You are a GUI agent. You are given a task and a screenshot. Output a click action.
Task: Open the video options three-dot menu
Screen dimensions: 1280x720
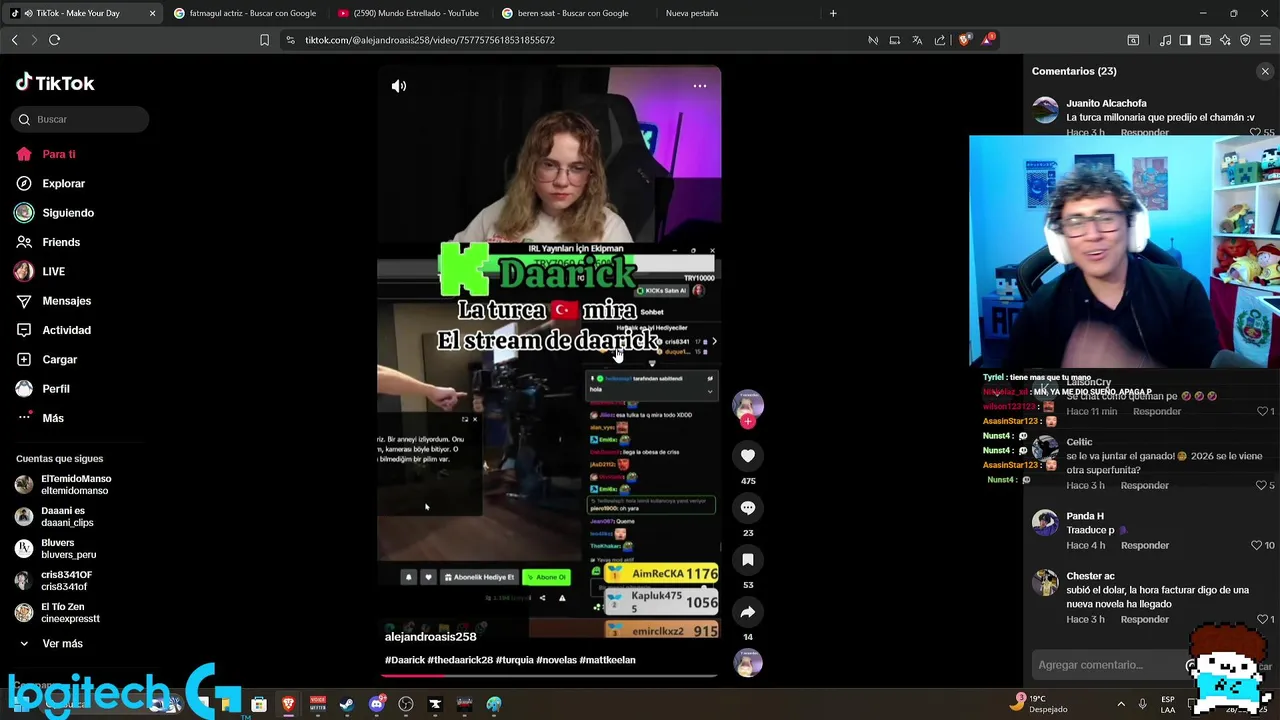pos(700,86)
